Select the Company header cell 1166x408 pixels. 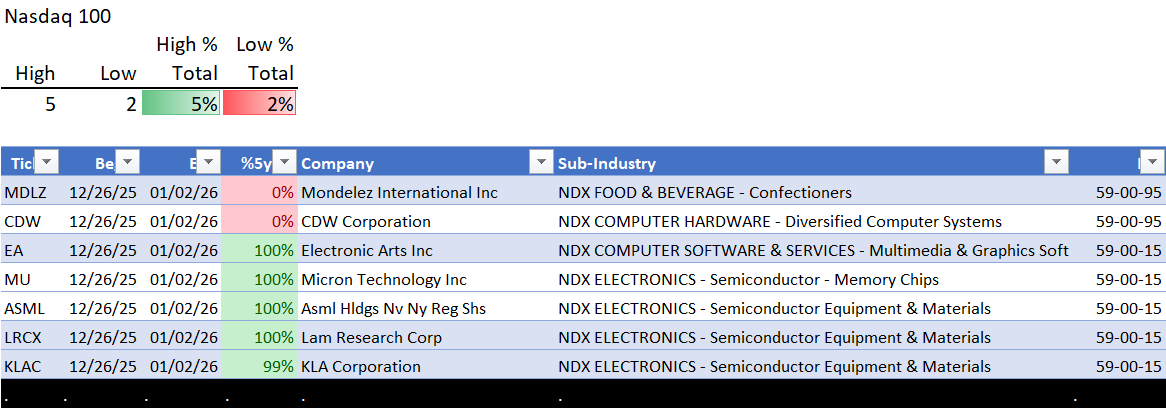click(425, 163)
